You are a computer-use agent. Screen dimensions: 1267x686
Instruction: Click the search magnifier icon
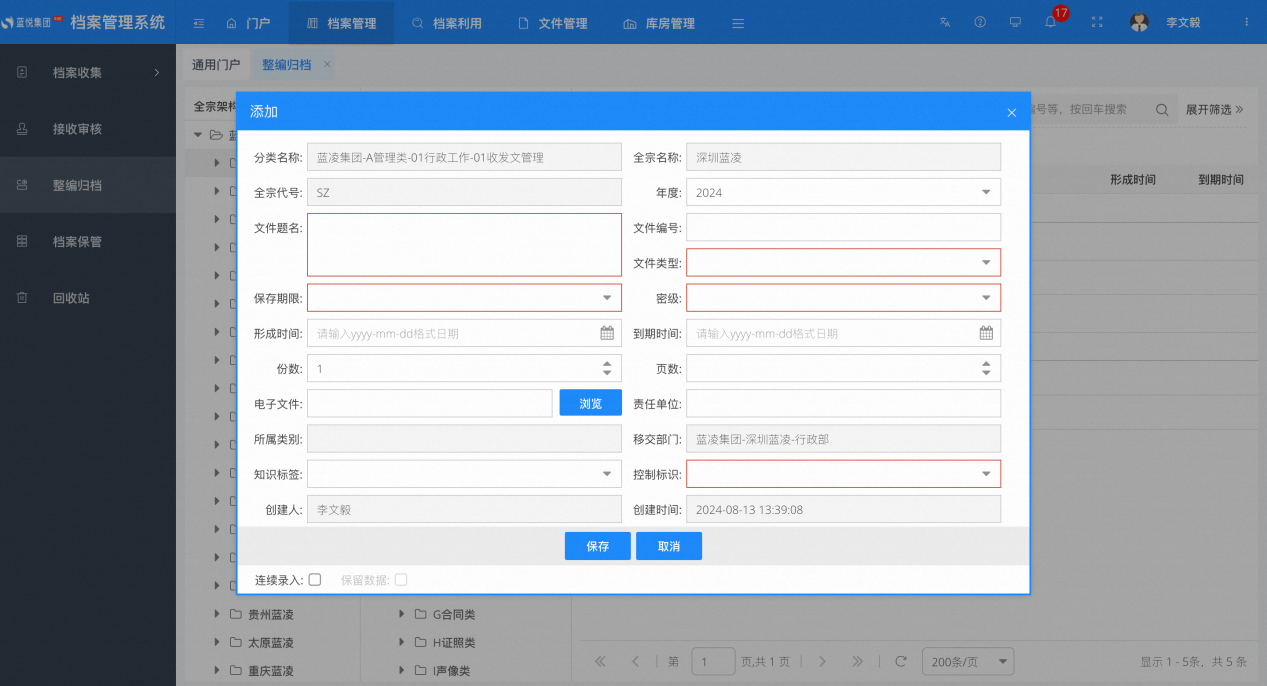(x=1162, y=110)
